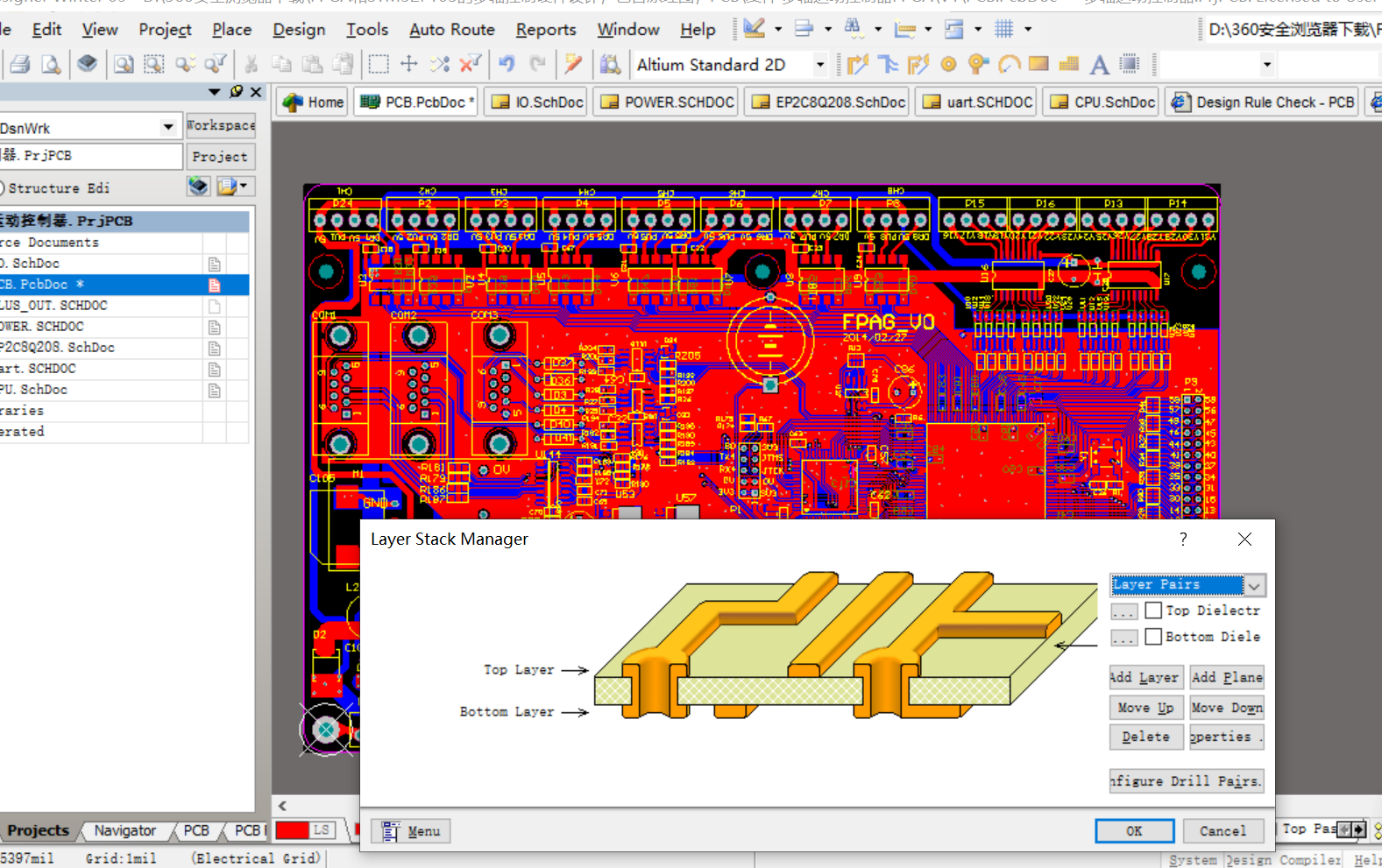Open the empty filter combo box dropdown

click(1267, 64)
